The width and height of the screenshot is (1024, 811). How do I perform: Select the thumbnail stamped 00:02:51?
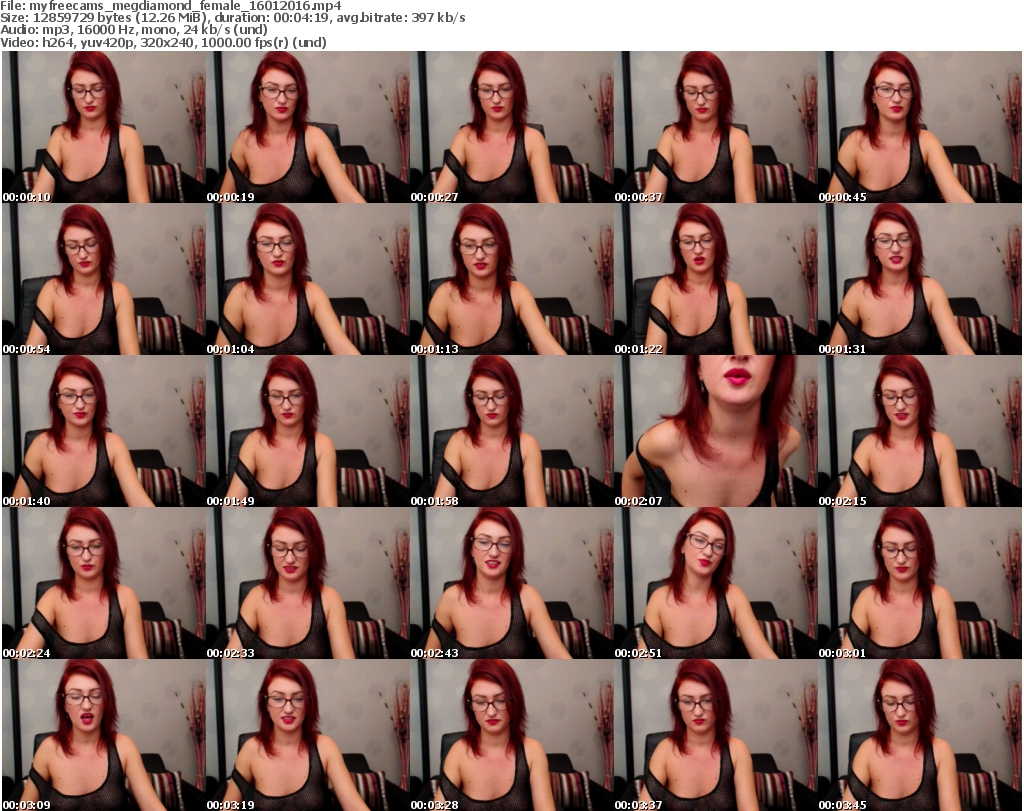point(716,583)
